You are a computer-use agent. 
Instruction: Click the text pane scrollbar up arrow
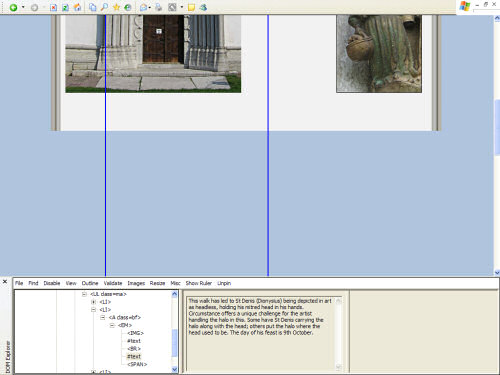coord(338,301)
